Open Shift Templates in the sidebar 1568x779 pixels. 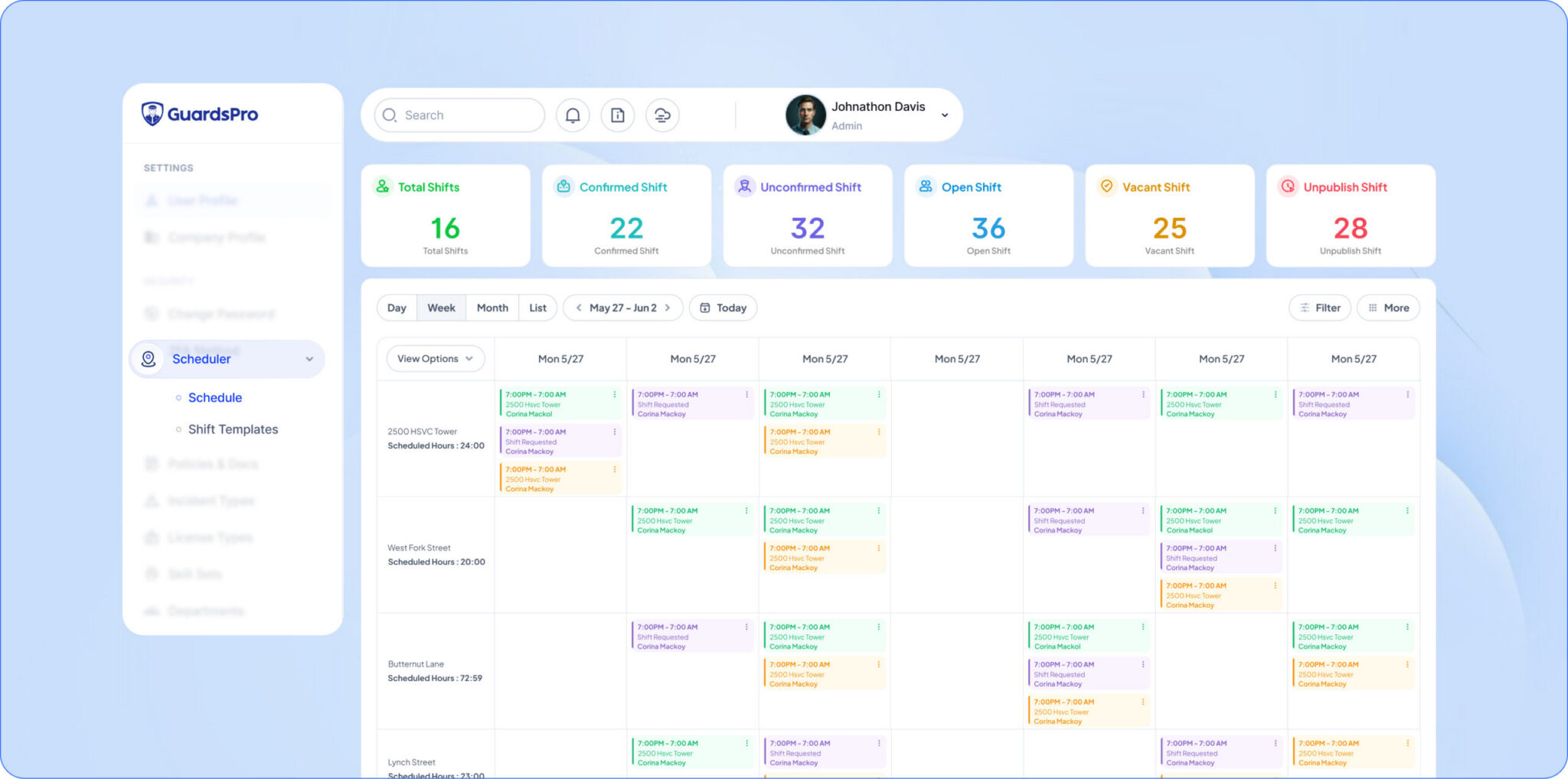233,429
